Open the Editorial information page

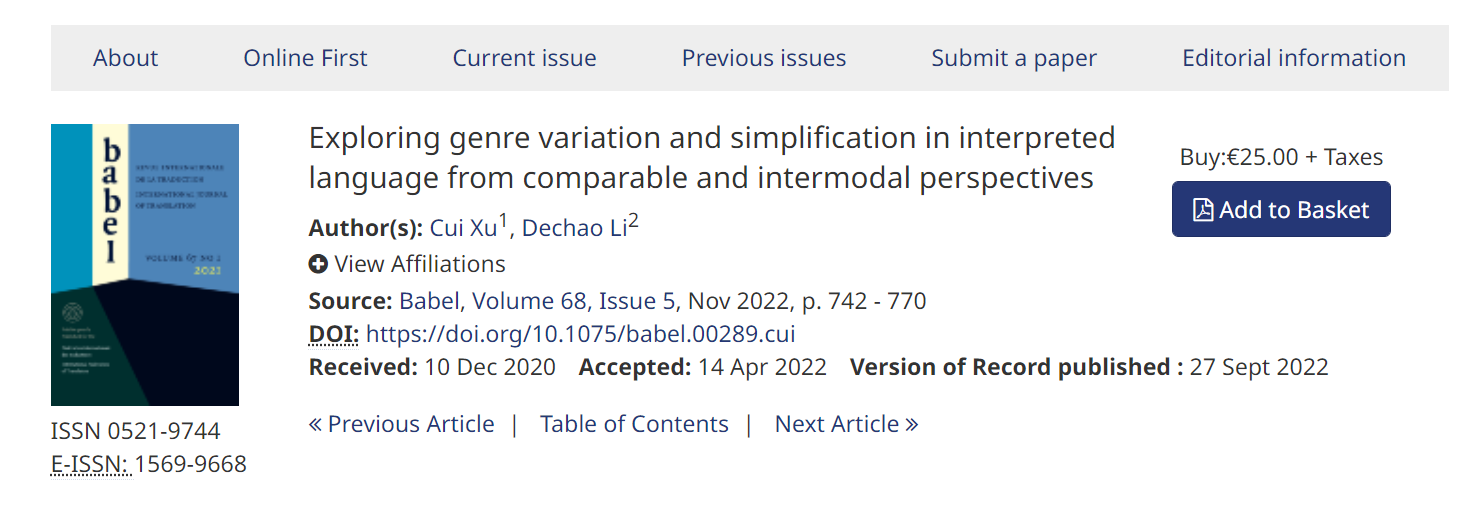point(1293,58)
